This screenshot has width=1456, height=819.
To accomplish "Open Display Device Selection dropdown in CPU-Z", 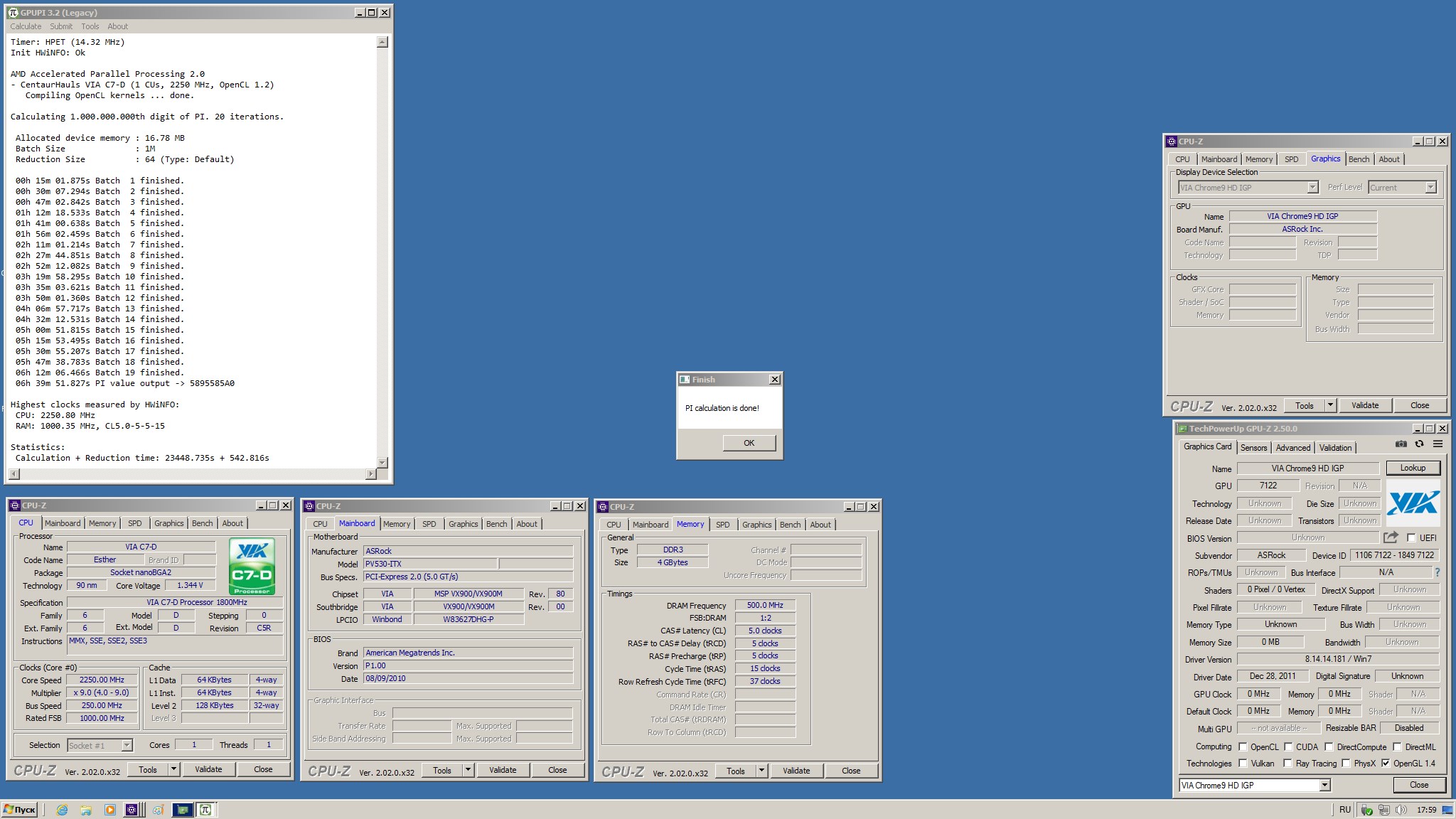I will [x=1312, y=188].
